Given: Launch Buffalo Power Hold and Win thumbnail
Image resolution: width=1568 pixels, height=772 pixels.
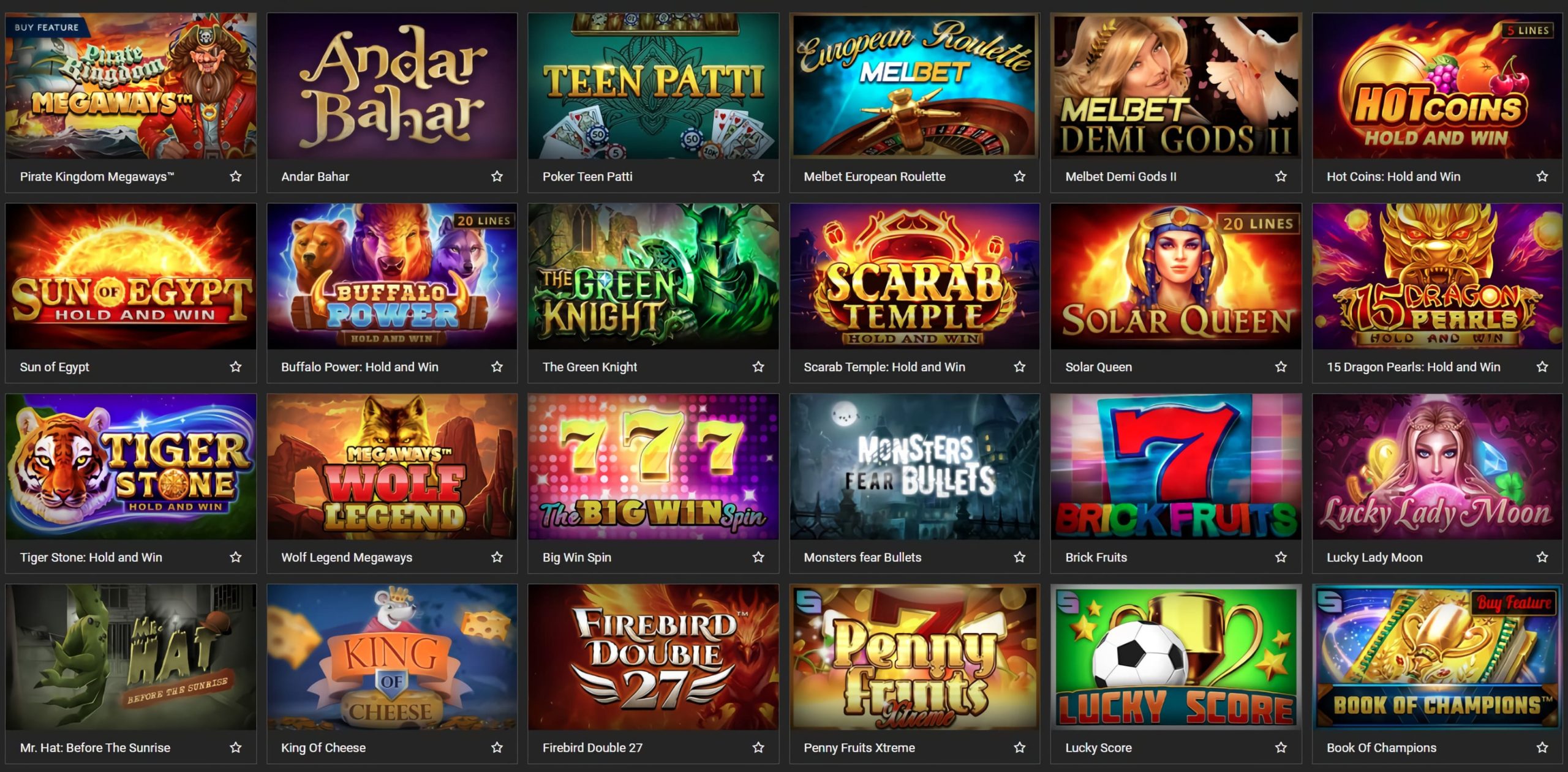Looking at the screenshot, I should click(x=392, y=277).
